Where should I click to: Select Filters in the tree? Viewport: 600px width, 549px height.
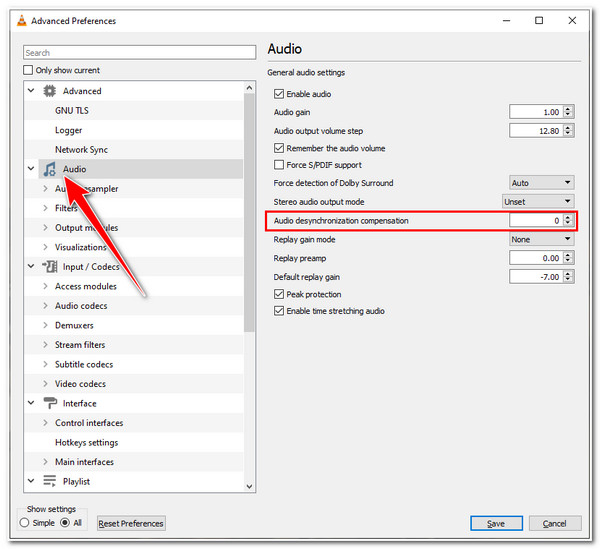click(66, 208)
